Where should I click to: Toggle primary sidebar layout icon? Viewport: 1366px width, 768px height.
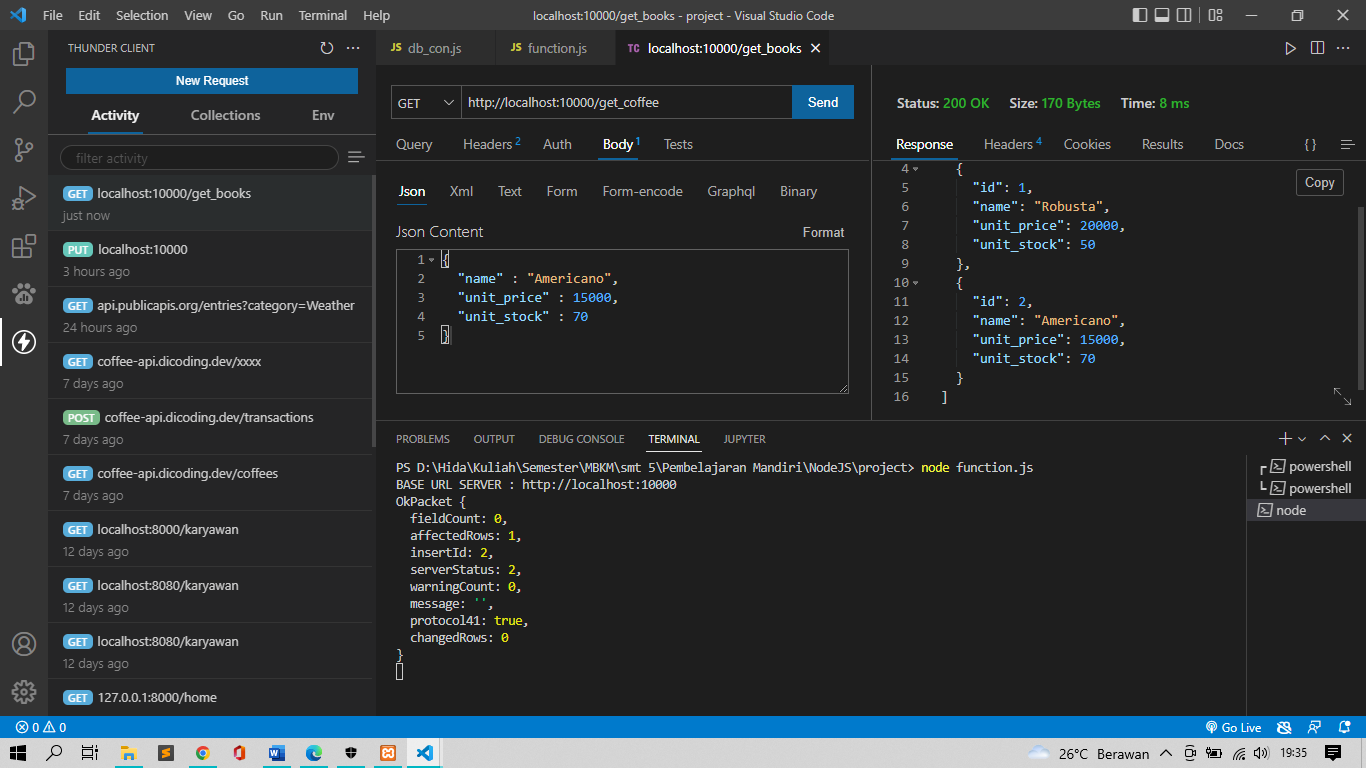click(1140, 16)
